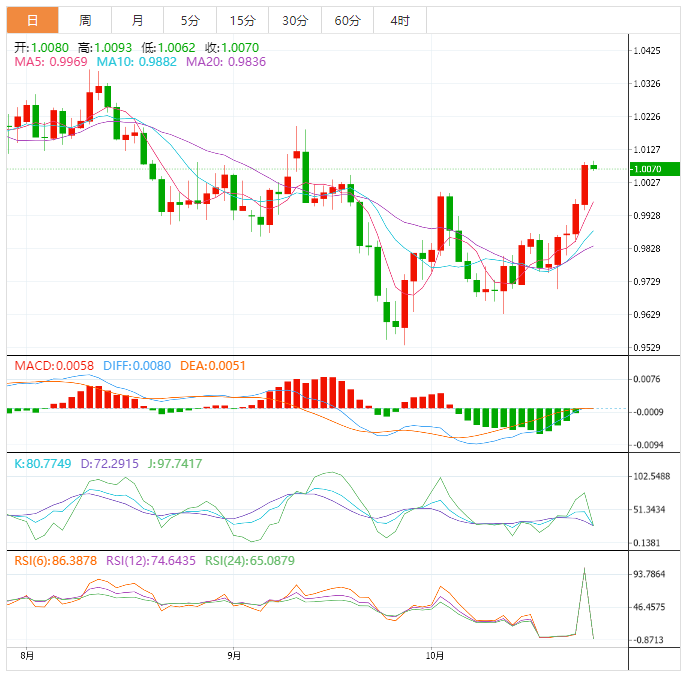Open the 60分 timeframe tab

pos(348,20)
